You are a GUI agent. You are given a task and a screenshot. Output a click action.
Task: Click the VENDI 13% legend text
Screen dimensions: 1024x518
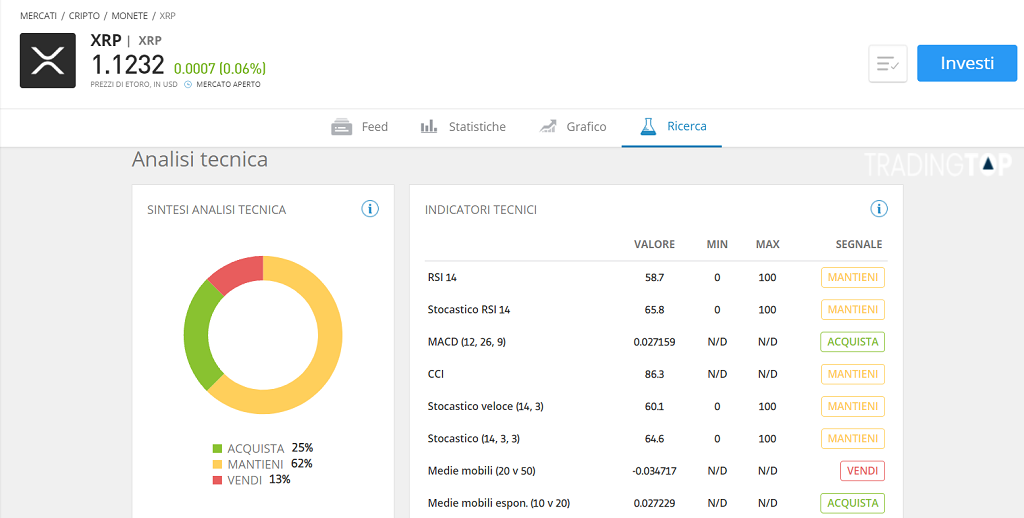point(259,479)
